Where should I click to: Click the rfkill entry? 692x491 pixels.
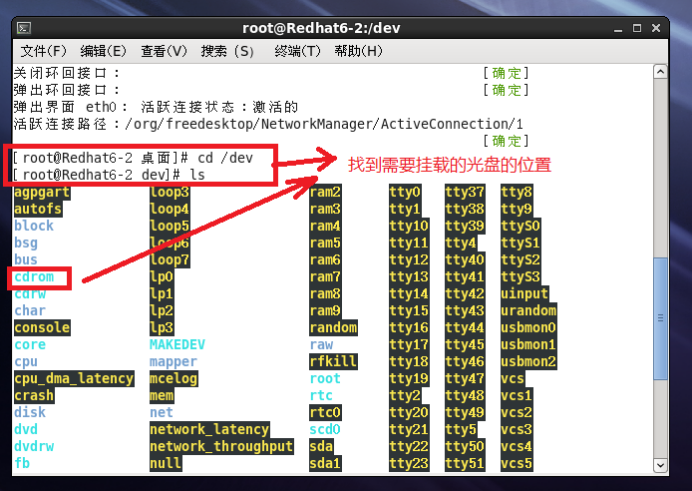333,362
